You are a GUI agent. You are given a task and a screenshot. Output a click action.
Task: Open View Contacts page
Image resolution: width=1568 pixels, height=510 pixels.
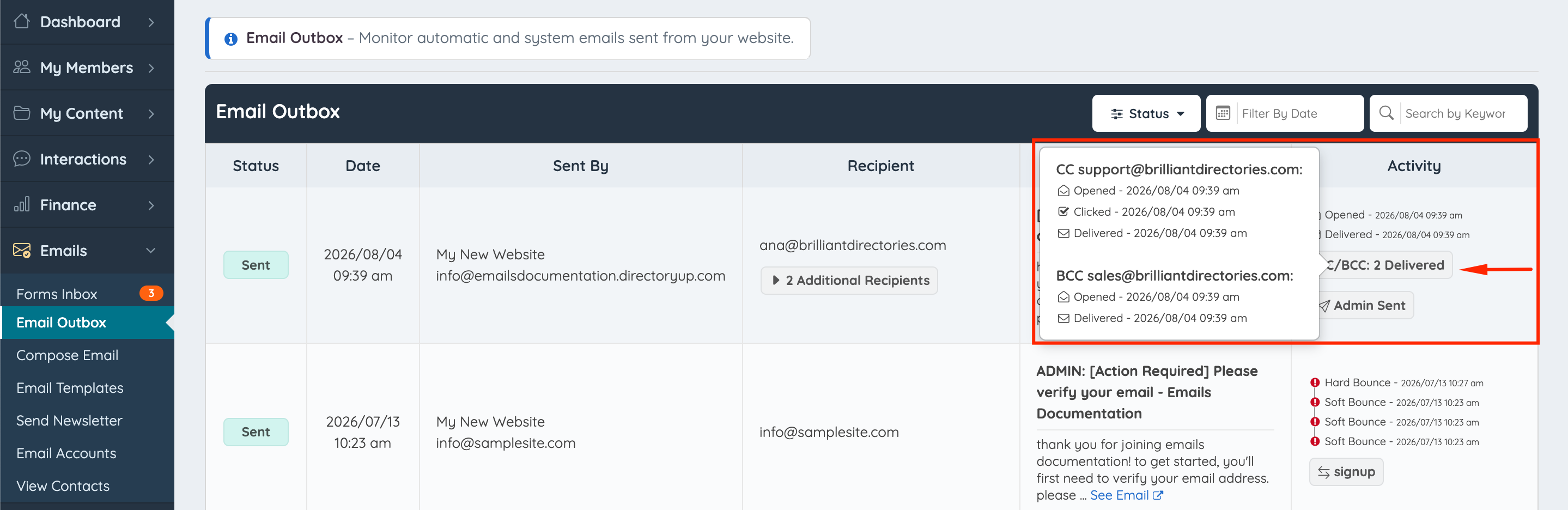(x=63, y=486)
